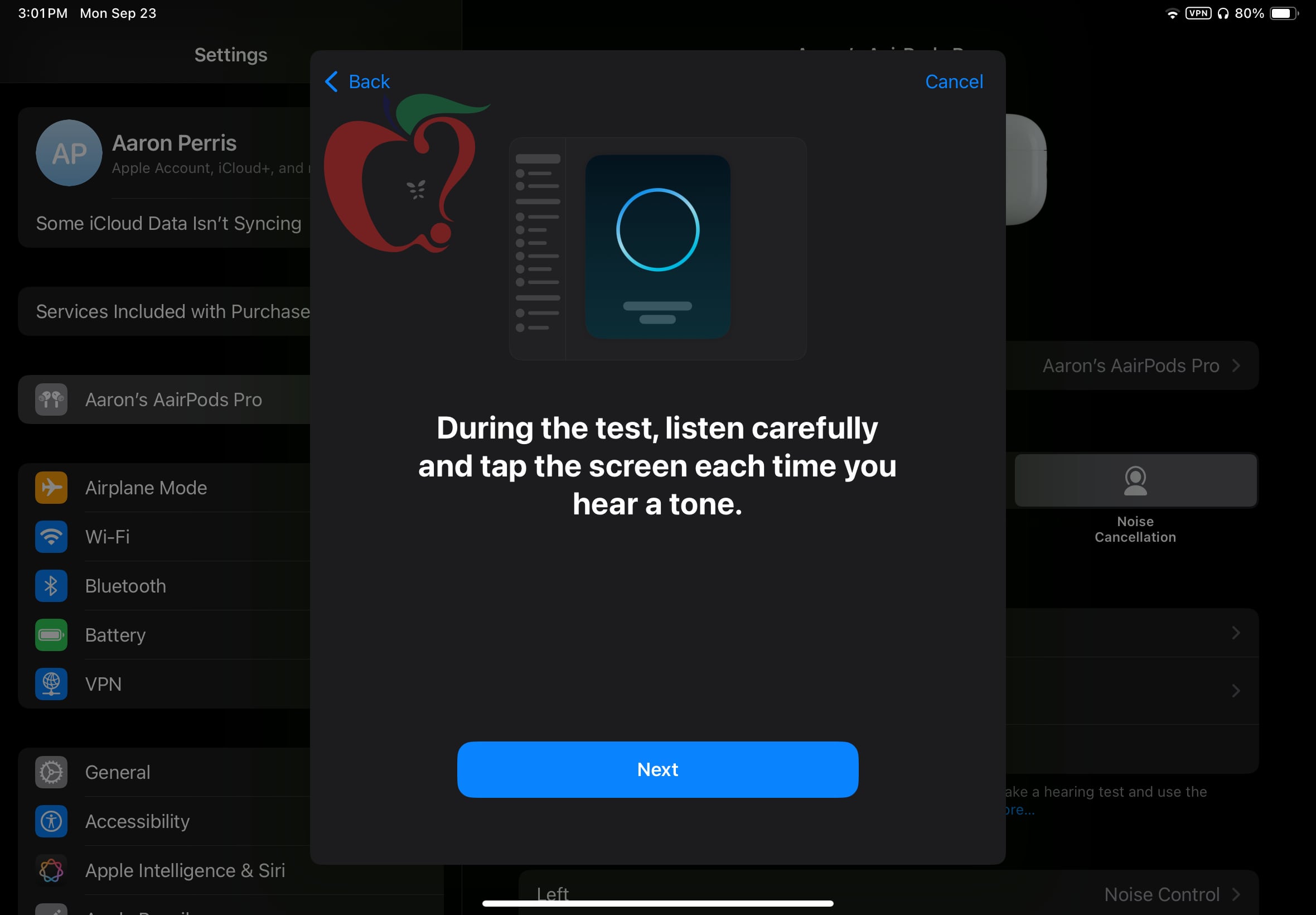Viewport: 1316px width, 915px height.
Task: Open VPN settings icon
Action: tap(51, 683)
